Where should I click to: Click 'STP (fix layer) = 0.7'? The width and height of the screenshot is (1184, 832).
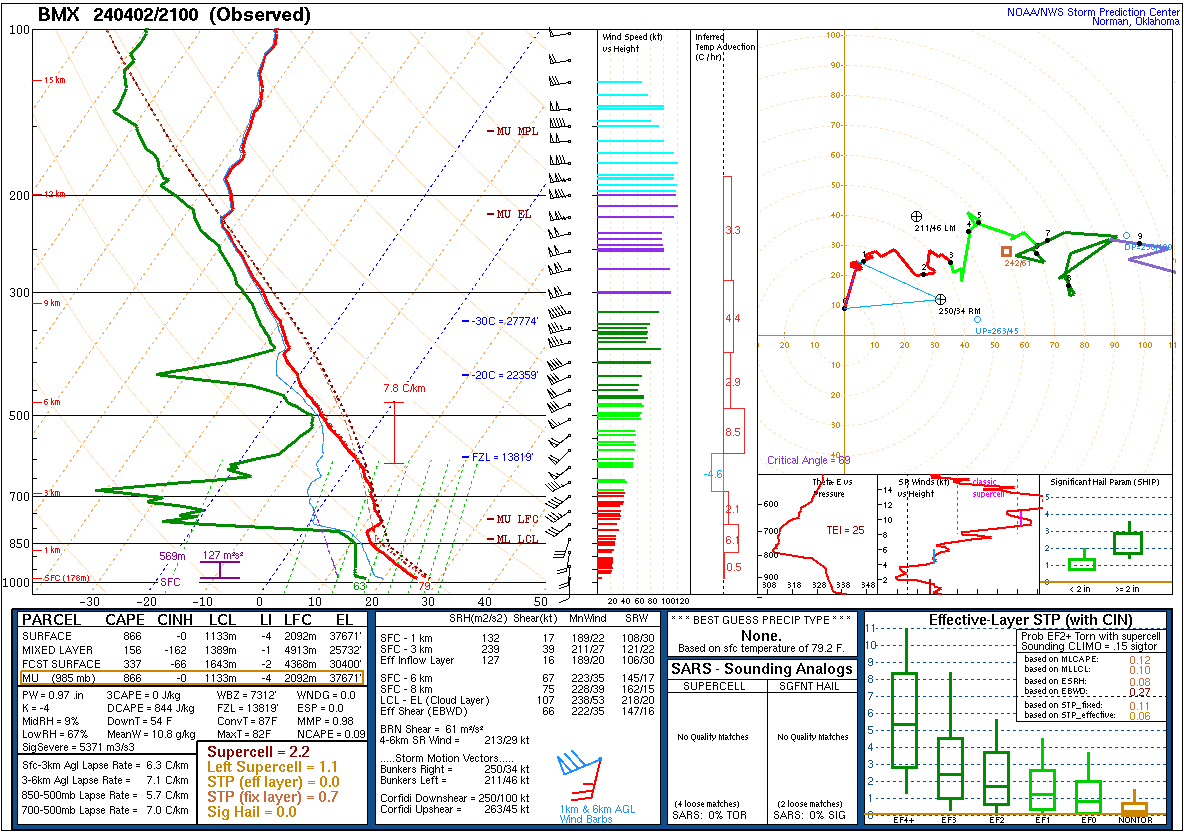click(273, 797)
